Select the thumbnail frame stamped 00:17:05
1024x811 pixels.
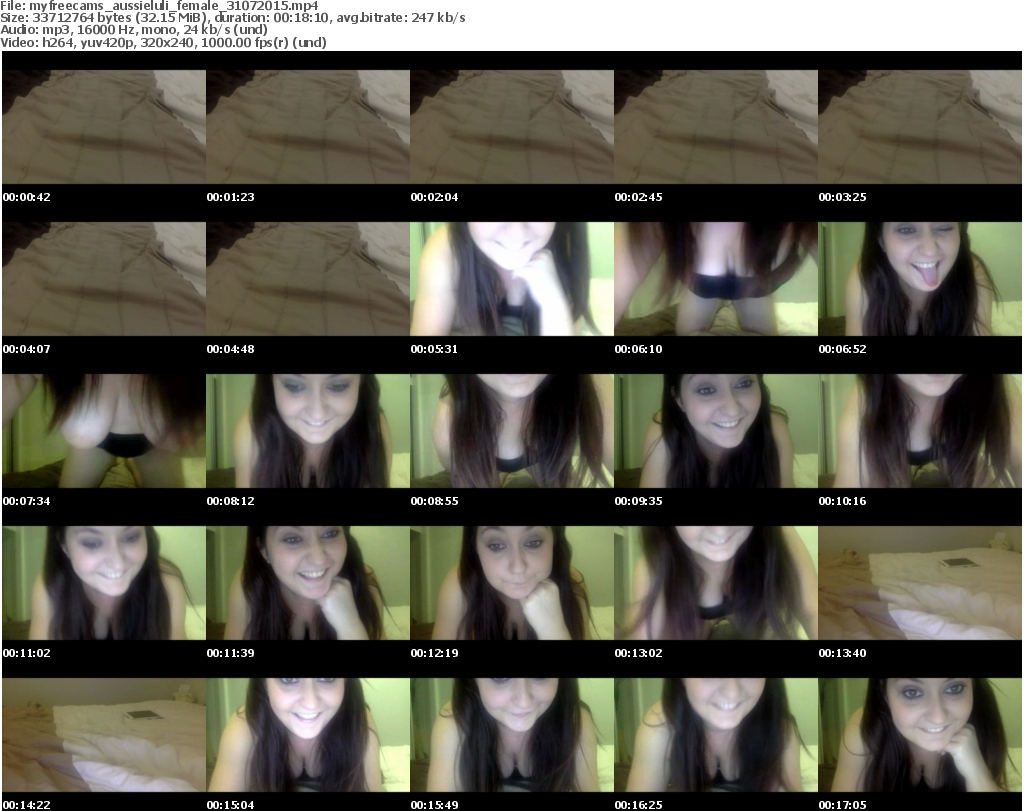pyautogui.click(x=920, y=735)
